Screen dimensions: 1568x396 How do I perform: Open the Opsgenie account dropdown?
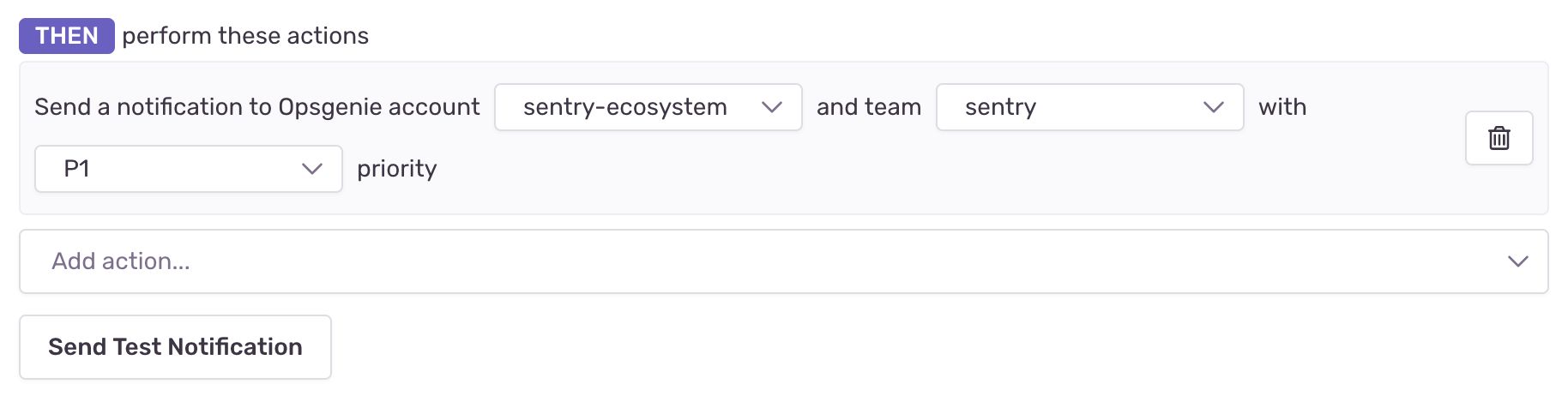tap(648, 107)
